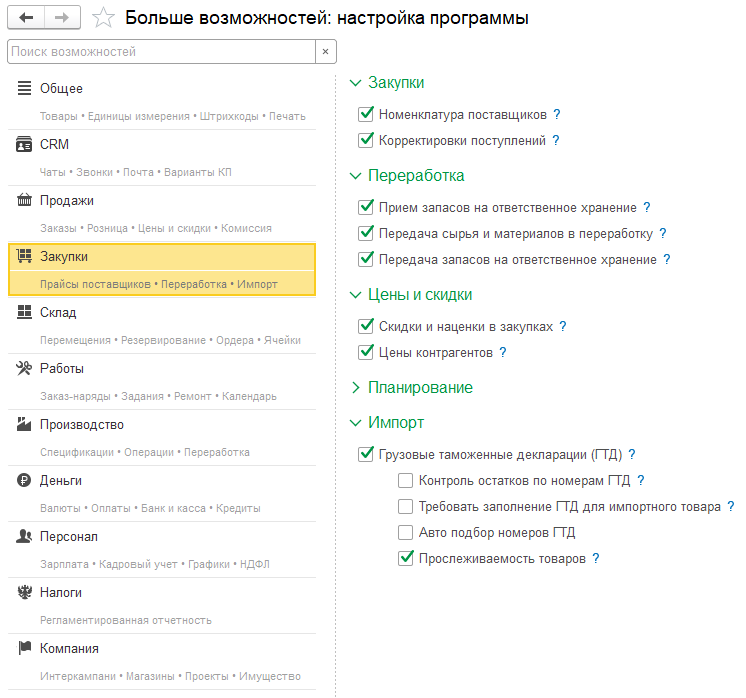Click the Импорт section heading
The width and height of the screenshot is (746, 698).
(x=396, y=423)
